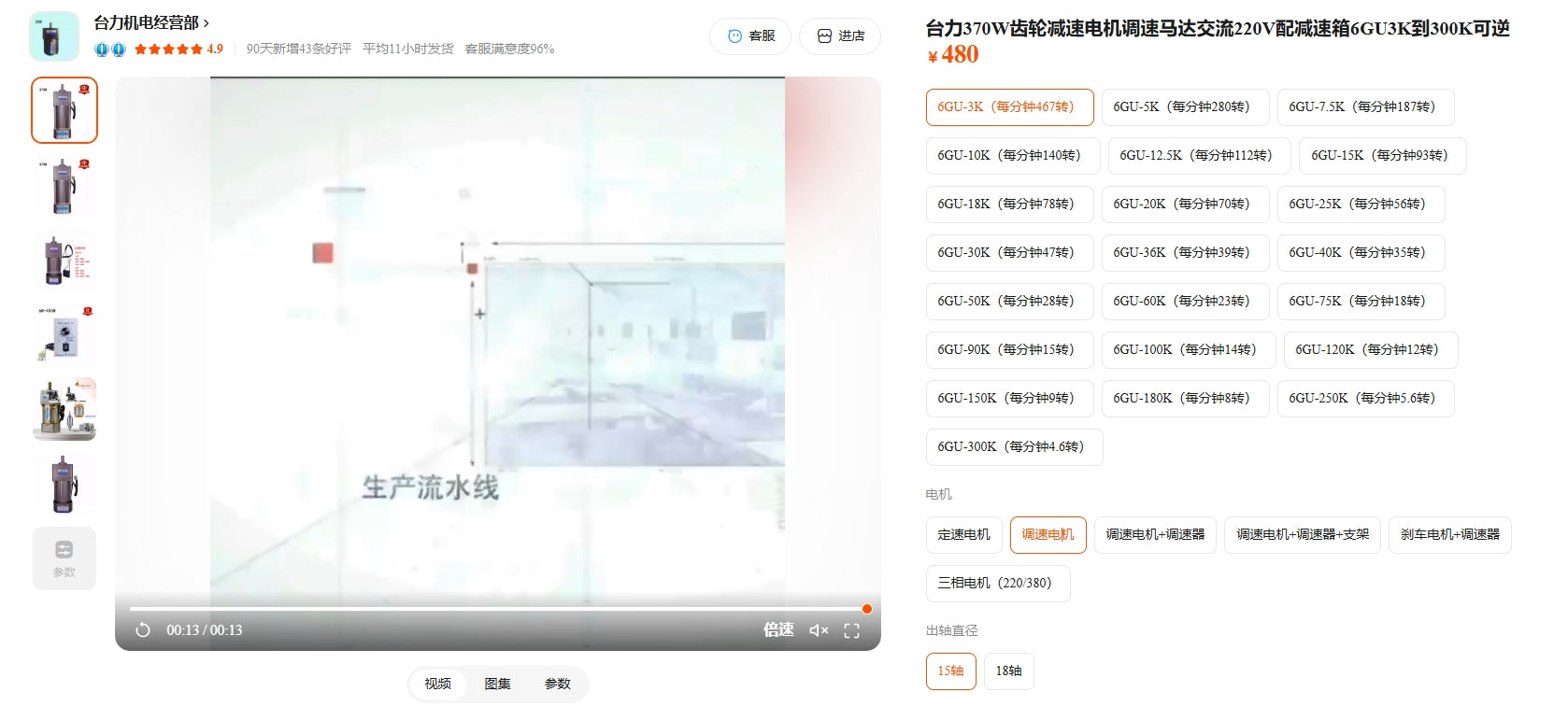
Task: Pick 6GU-250K（每分钟5.6转）
Action: [x=1366, y=399]
